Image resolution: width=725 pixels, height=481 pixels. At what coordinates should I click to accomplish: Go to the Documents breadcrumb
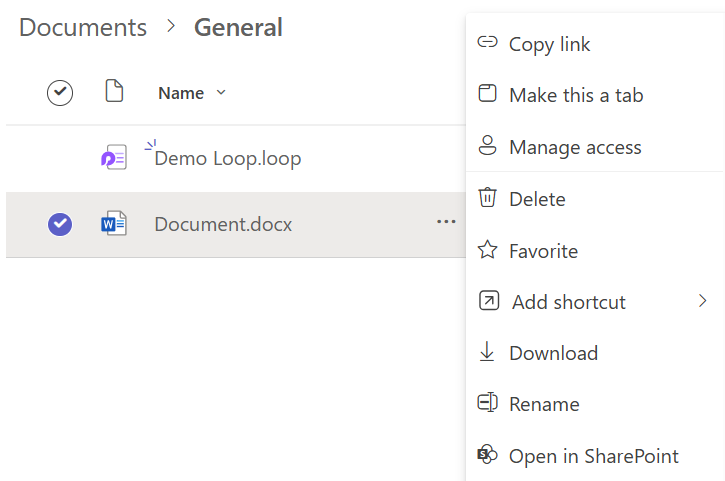click(83, 27)
